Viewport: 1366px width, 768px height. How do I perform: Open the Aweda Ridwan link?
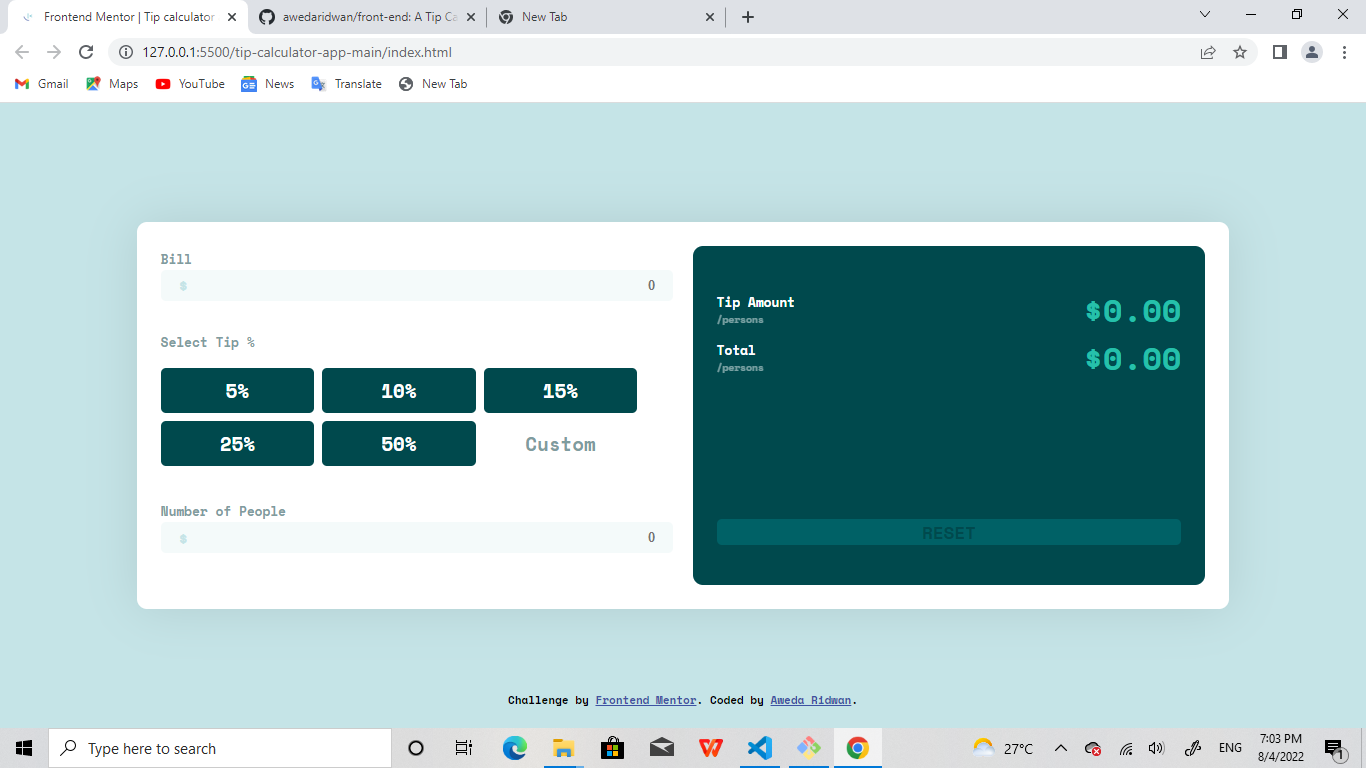(x=811, y=700)
